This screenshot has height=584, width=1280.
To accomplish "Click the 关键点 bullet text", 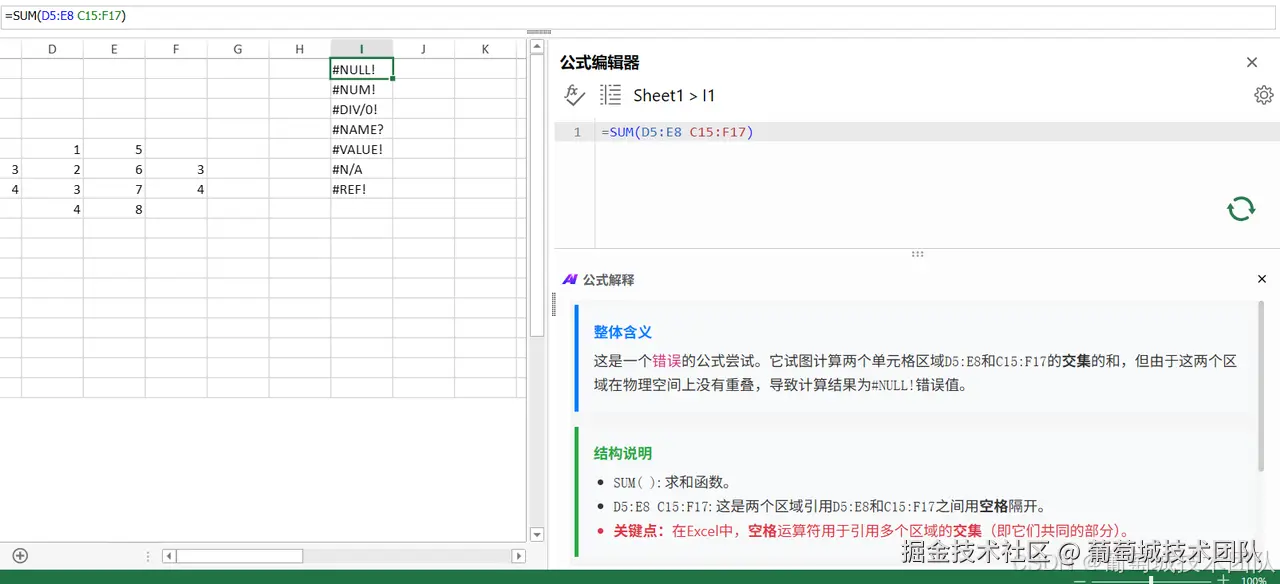I will pos(872,531).
